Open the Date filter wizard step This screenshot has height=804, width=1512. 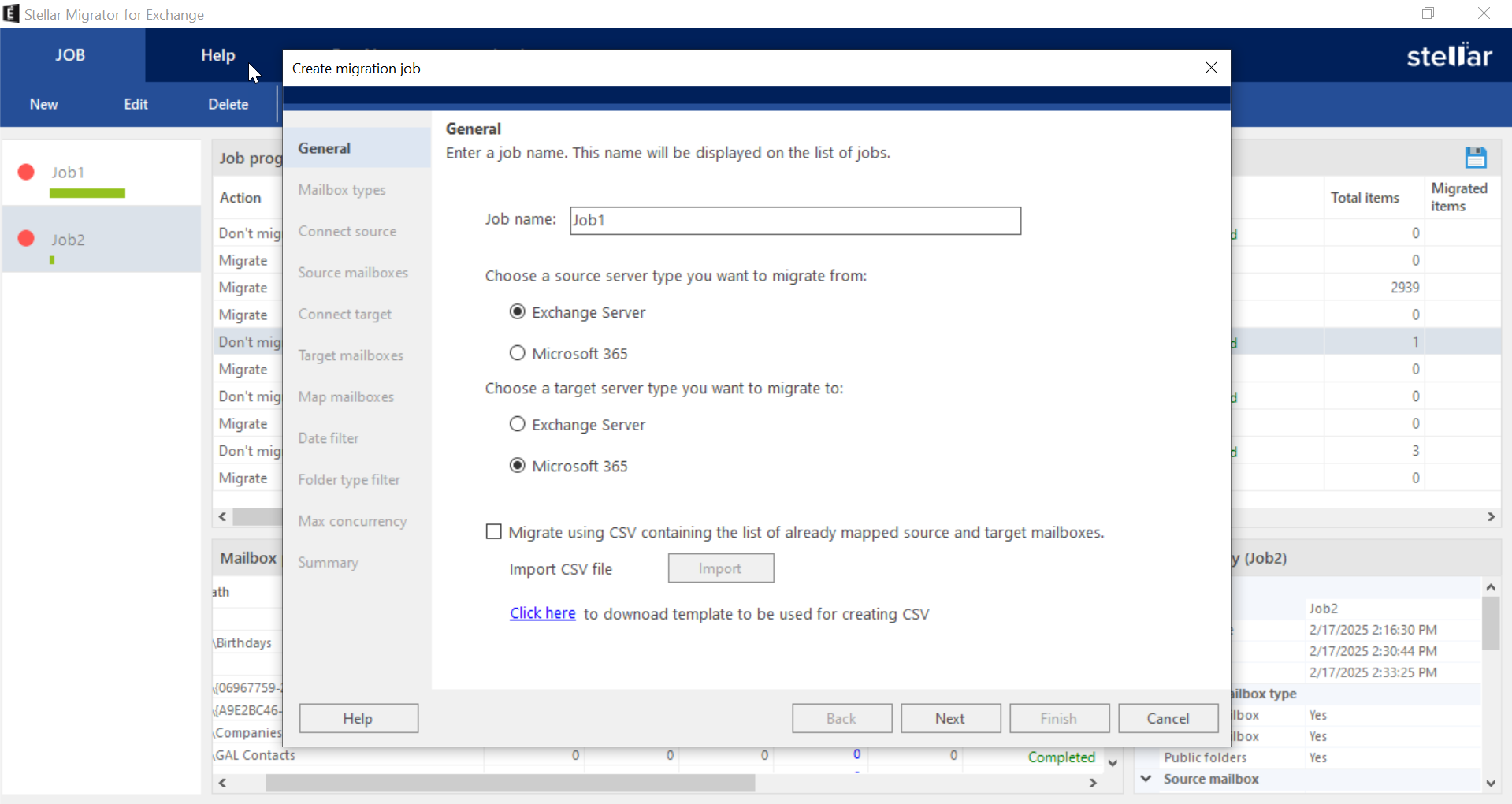point(329,438)
